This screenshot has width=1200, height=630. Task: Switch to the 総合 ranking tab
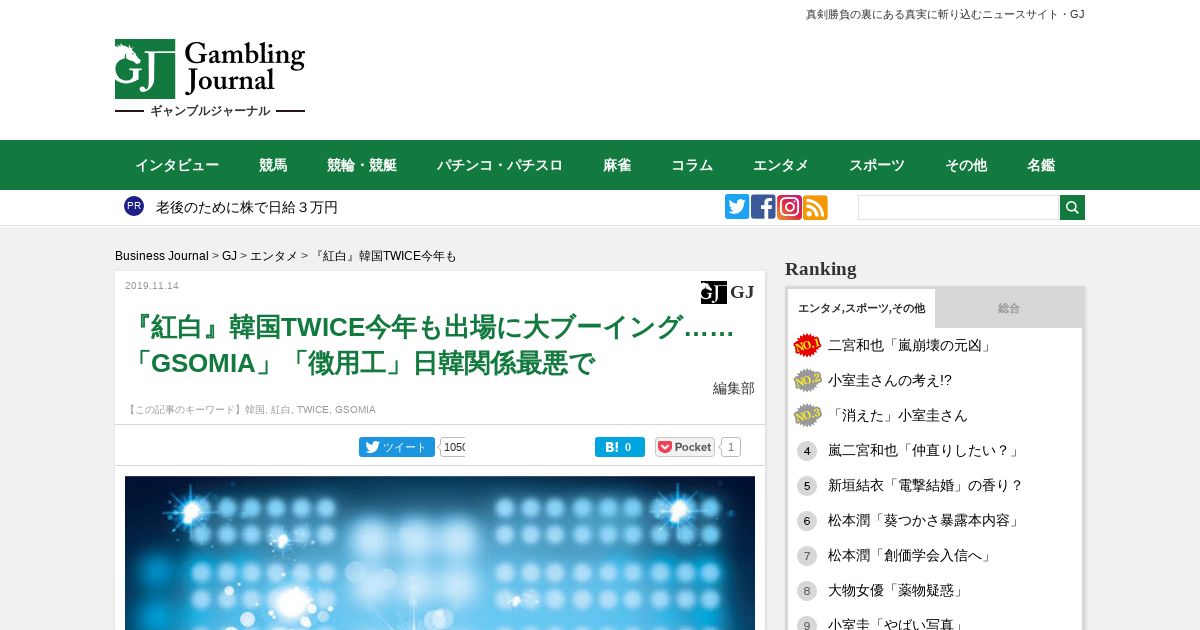1009,308
